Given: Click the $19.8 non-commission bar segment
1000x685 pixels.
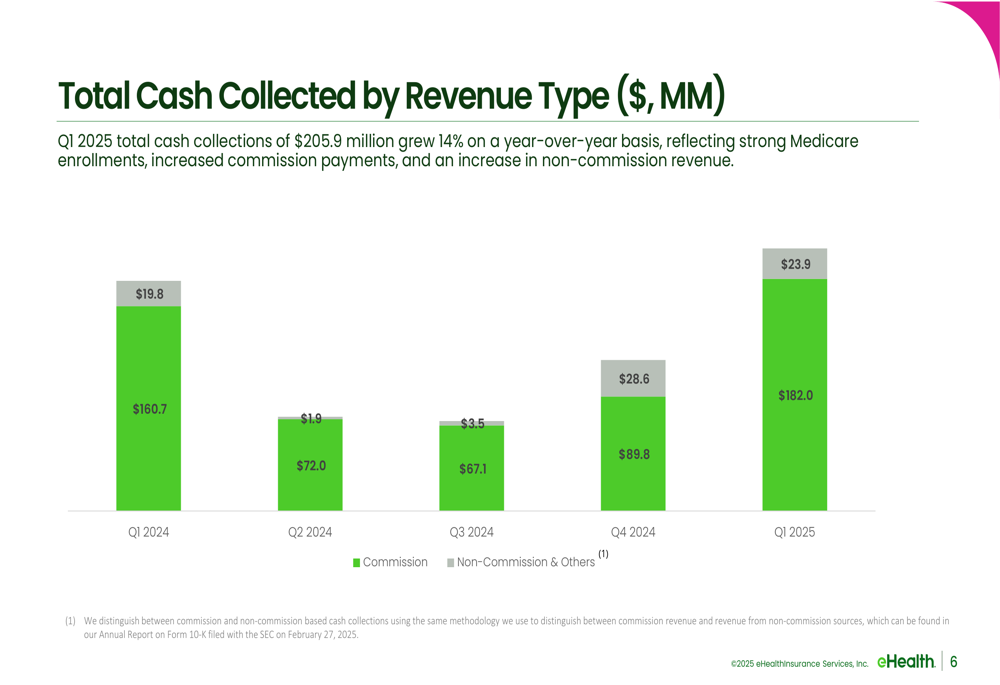Looking at the screenshot, I should point(149,294).
